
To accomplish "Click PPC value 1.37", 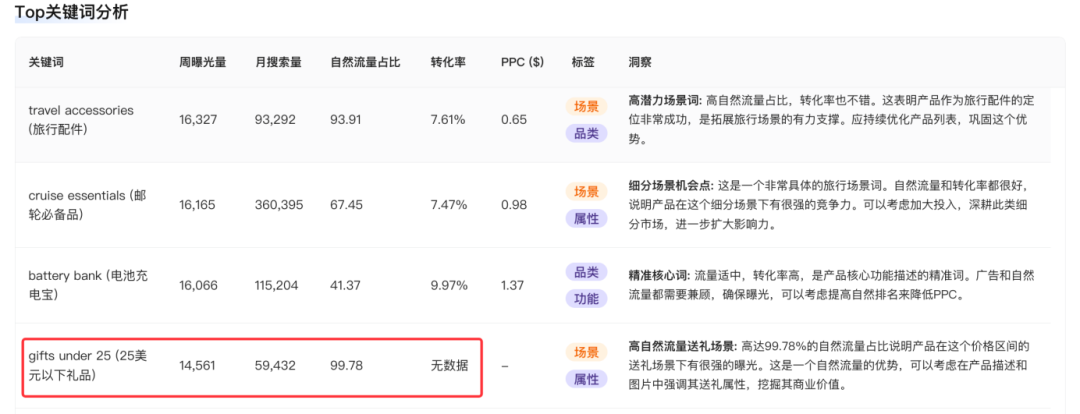I will [x=512, y=285].
